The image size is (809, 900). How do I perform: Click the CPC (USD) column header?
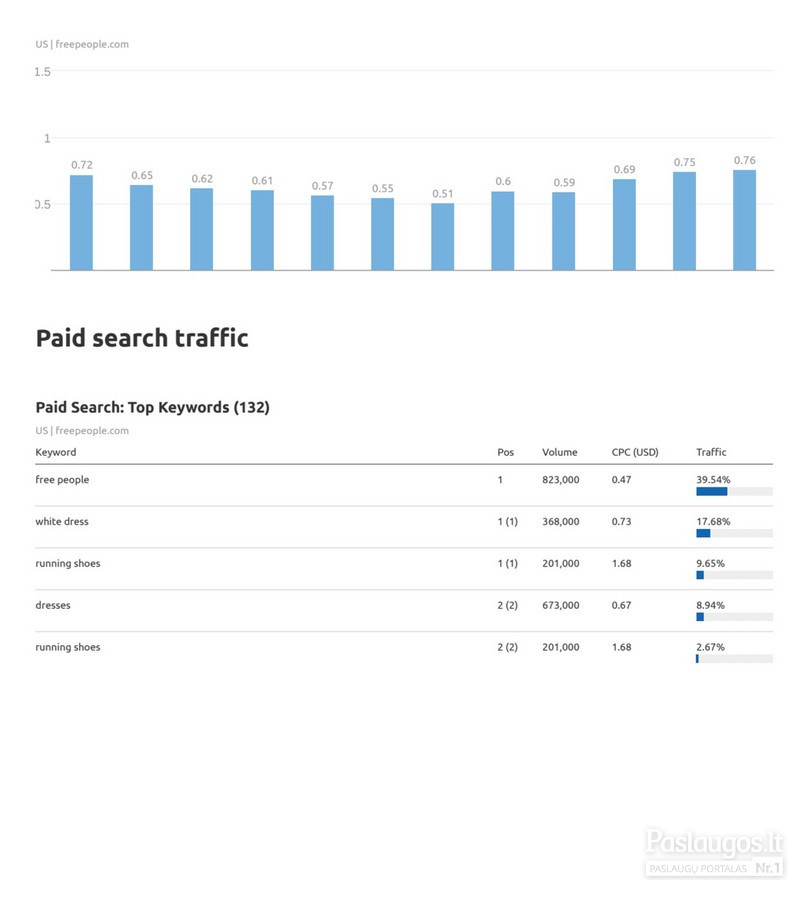[x=635, y=452]
